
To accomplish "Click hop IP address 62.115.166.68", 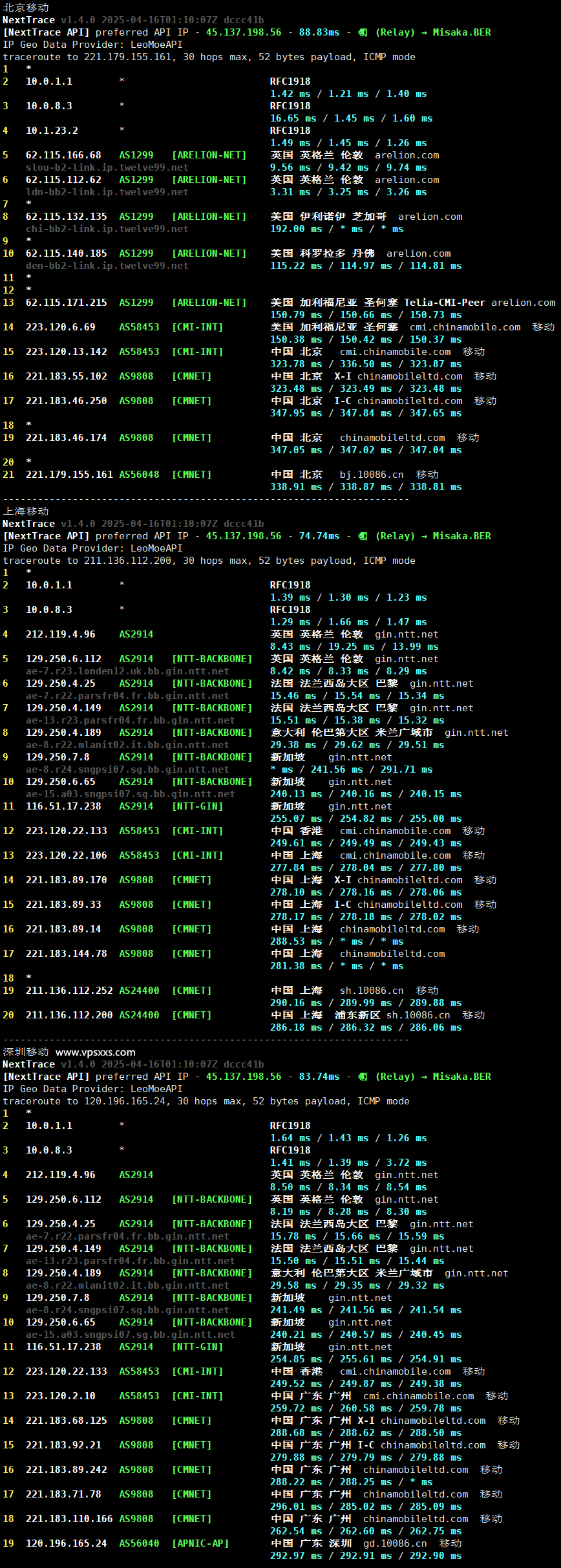I will click(63, 155).
